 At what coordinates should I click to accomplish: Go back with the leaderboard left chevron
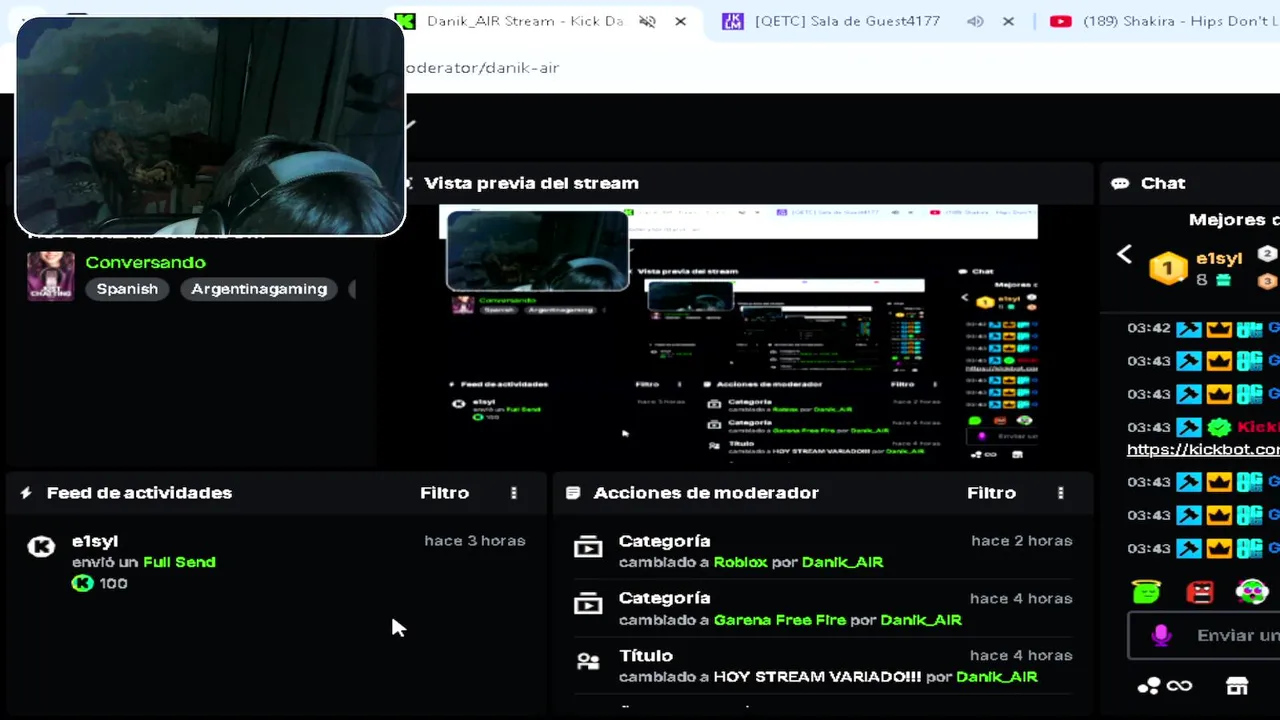tap(1124, 255)
